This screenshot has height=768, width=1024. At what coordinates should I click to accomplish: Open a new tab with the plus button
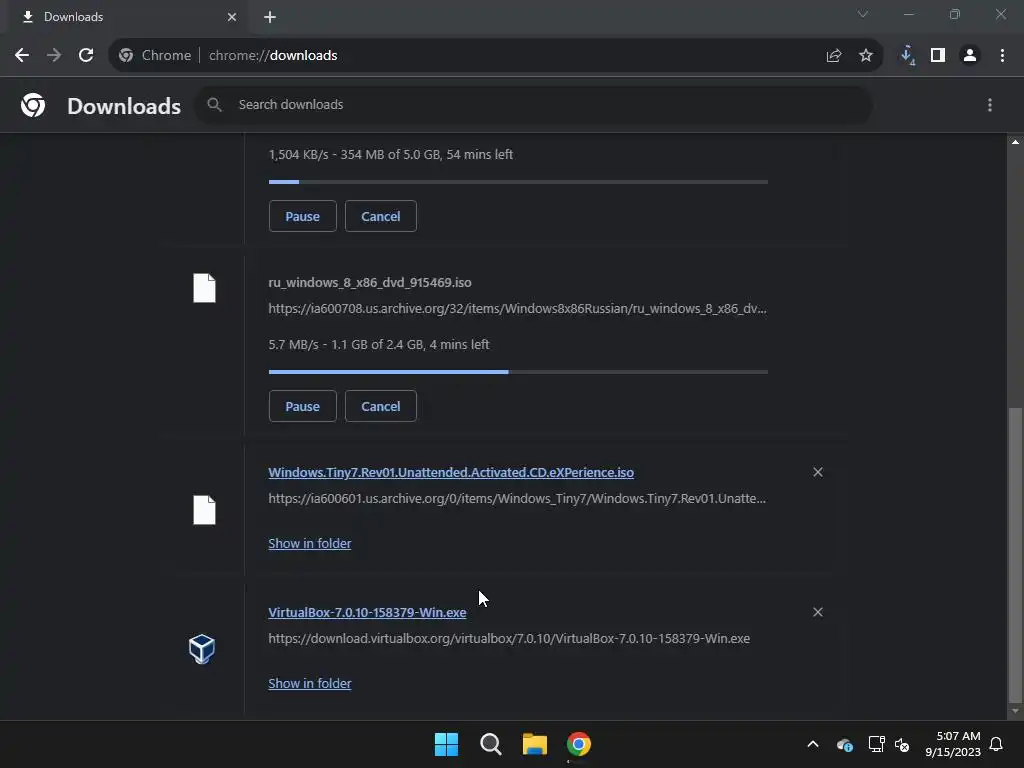270,17
